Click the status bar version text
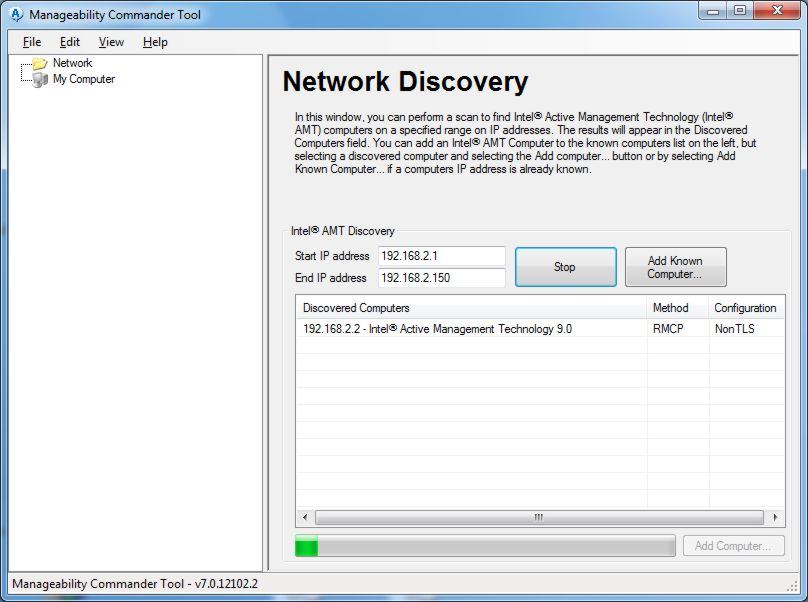Screen dimensions: 808x602 pos(135,584)
